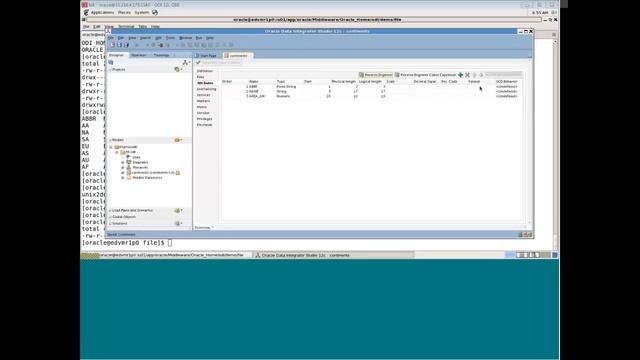Open the Files tab of datastore editor

click(x=200, y=77)
